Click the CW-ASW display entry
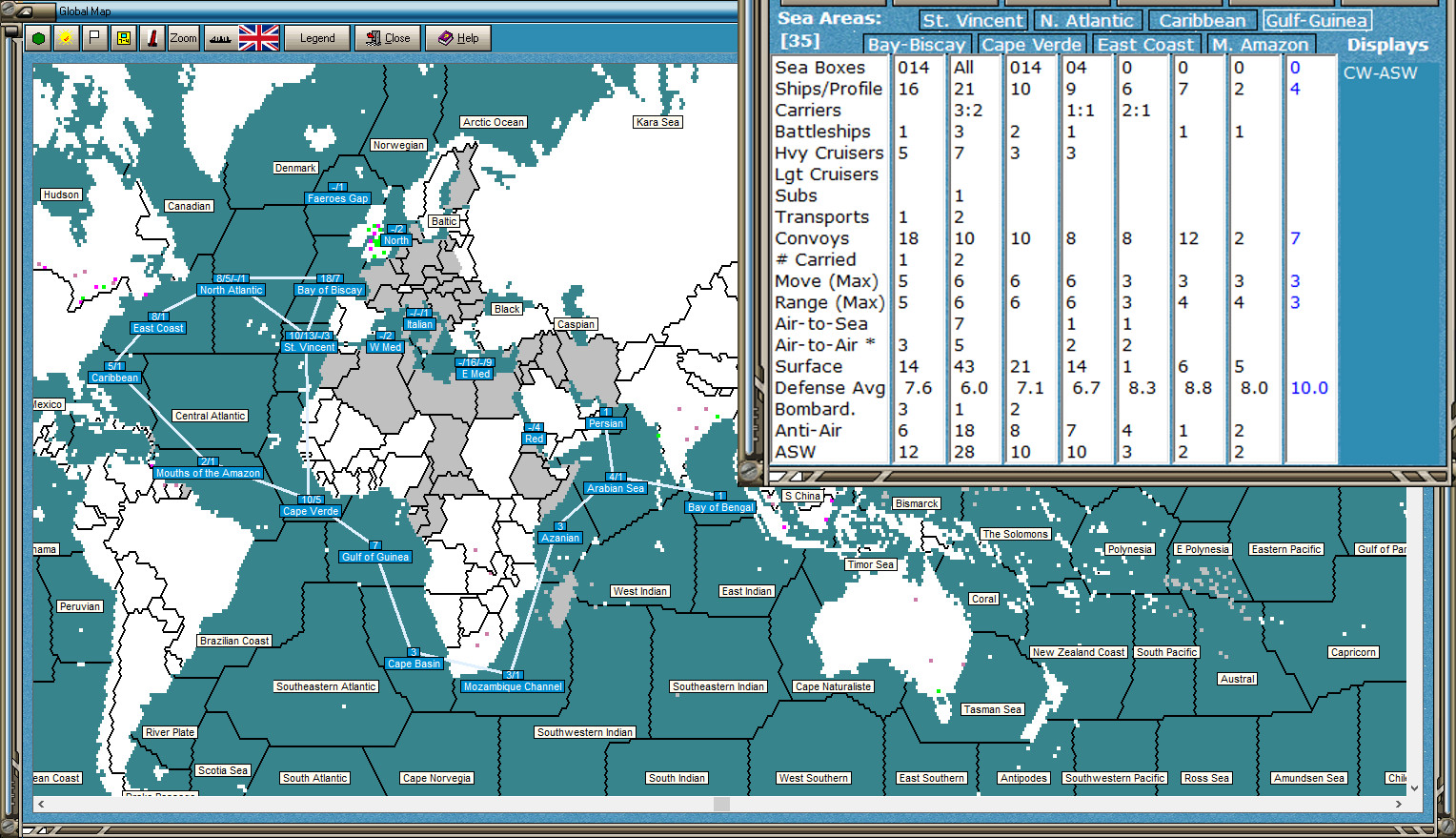1456x838 pixels. [x=1380, y=72]
